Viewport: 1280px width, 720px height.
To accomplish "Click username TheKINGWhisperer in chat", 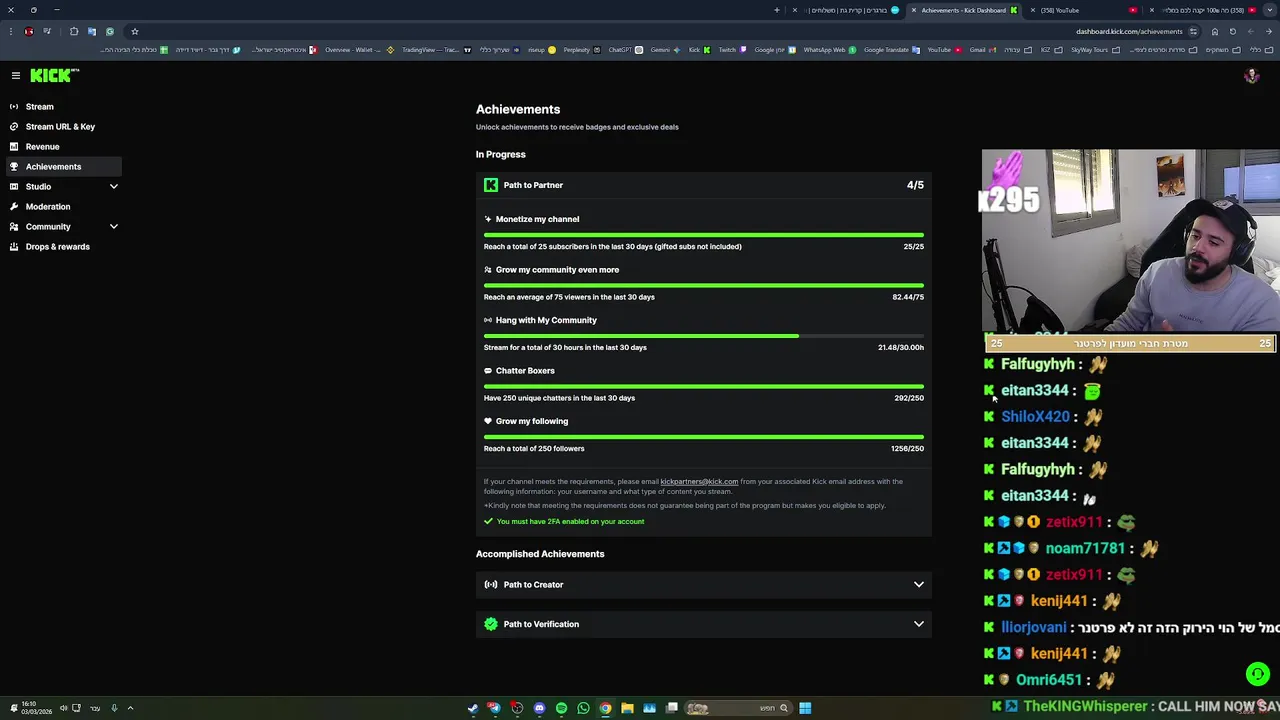I will tap(1085, 706).
